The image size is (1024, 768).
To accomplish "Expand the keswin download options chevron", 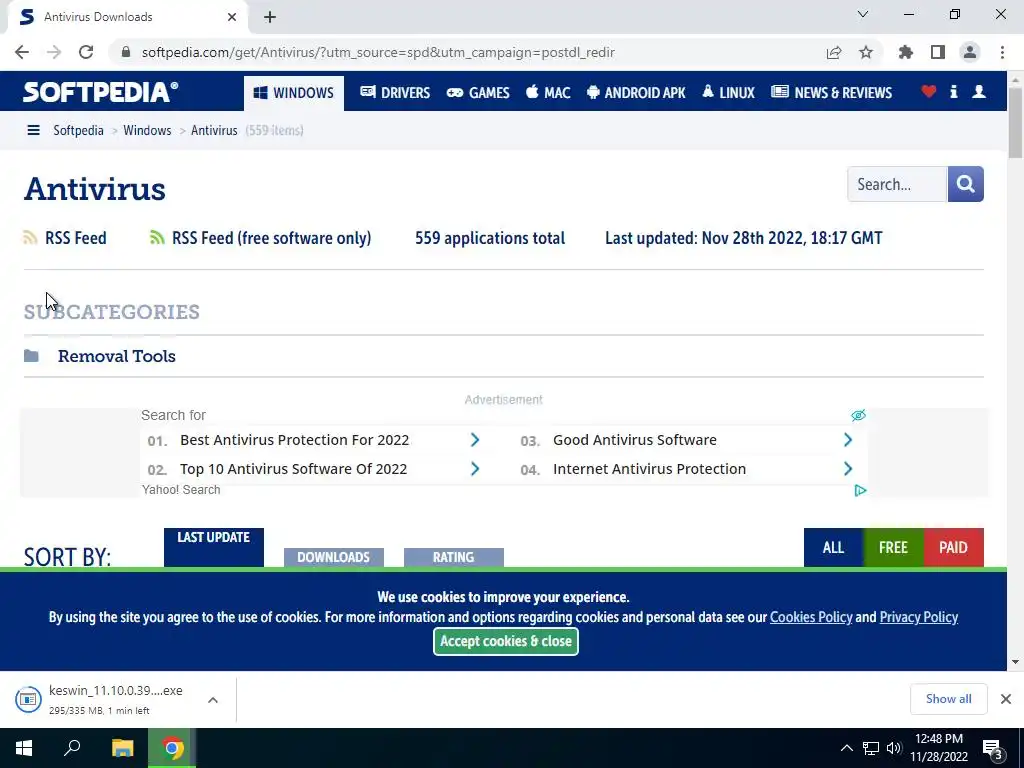I will (213, 699).
